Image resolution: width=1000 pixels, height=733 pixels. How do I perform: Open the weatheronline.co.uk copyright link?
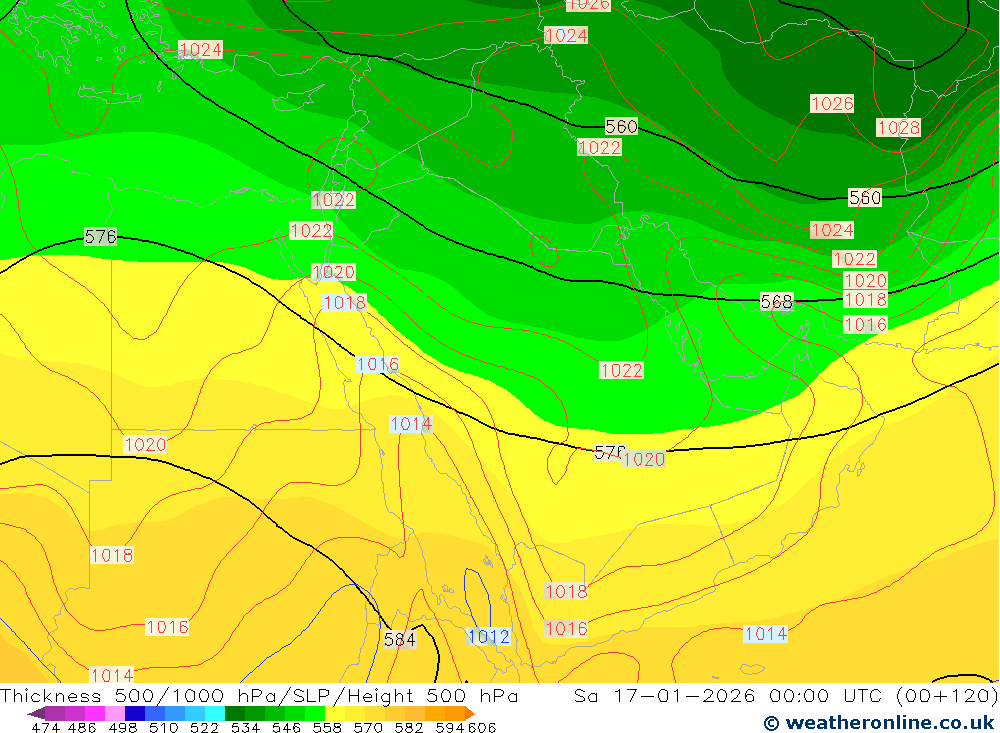pos(879,723)
